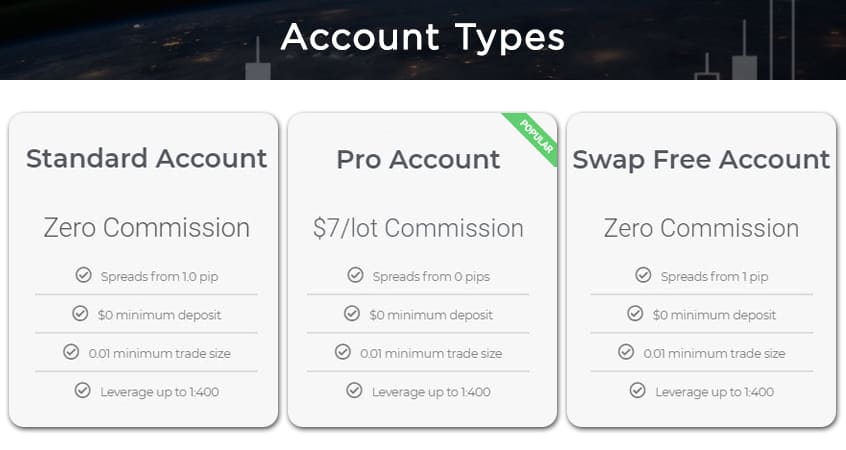Click checkmark beside Swap Free '0.01 minimum trade size'
846x450 pixels.
(626, 352)
